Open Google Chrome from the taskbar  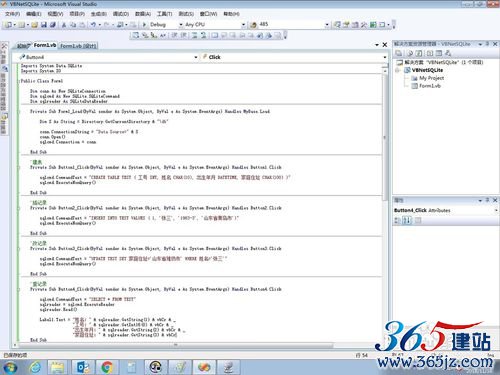[107, 367]
